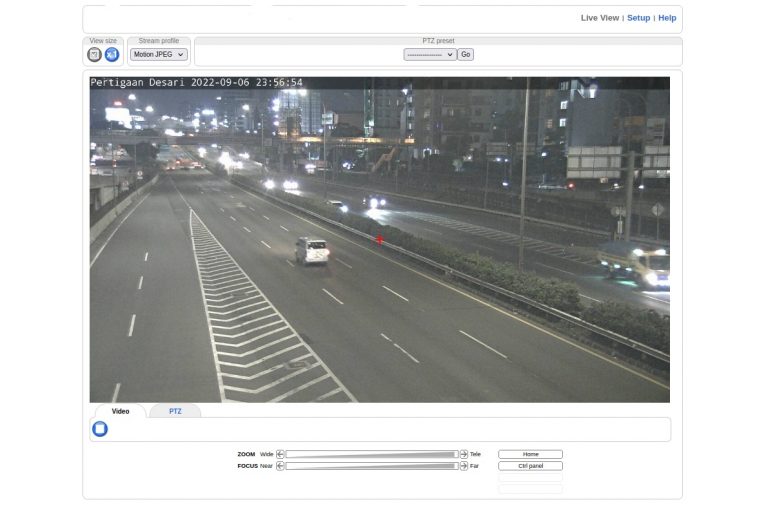Open the Setup link

[638, 18]
